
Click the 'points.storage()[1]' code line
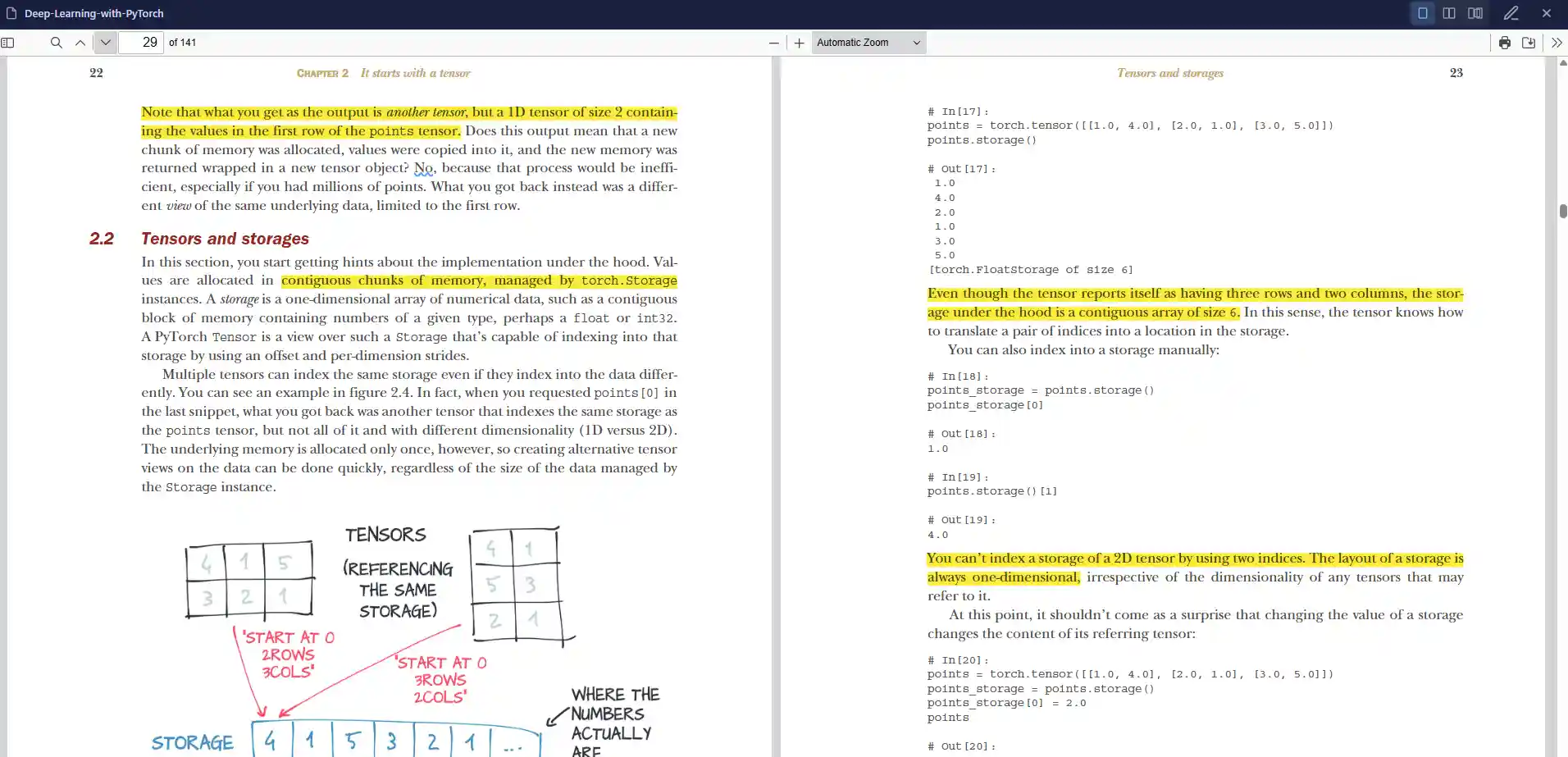pyautogui.click(x=992, y=491)
